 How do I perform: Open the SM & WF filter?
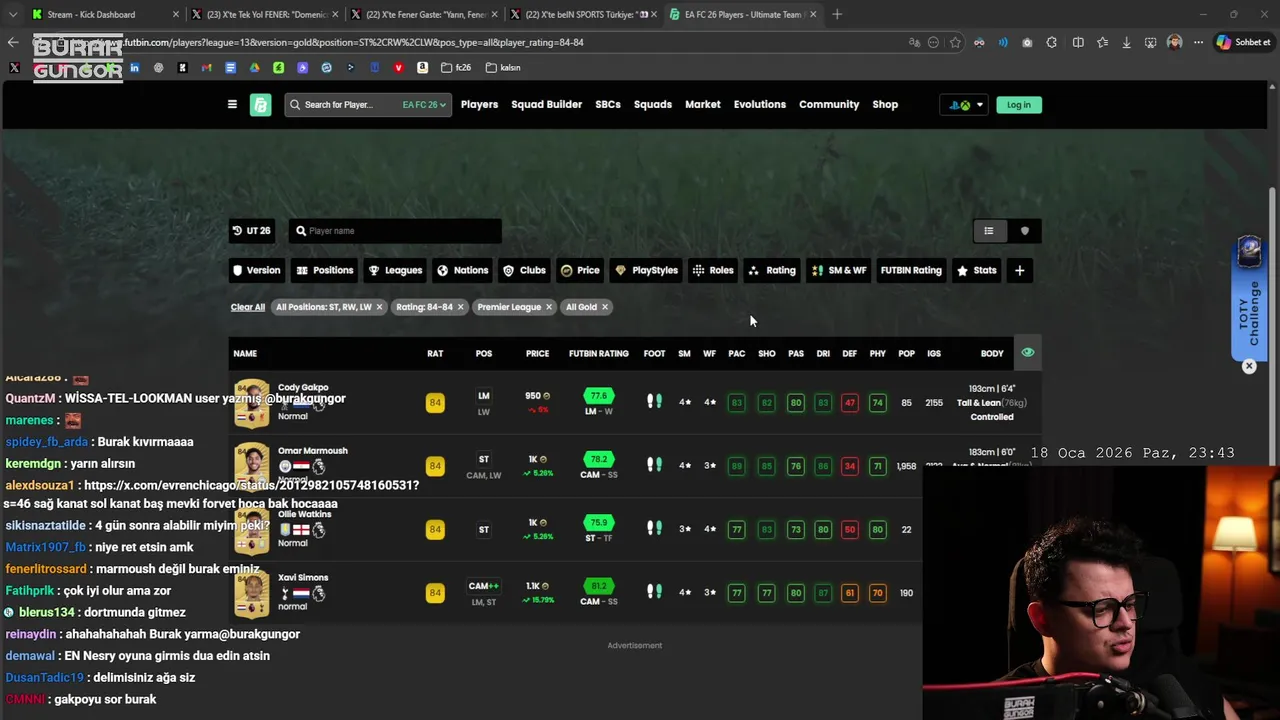[x=839, y=270]
